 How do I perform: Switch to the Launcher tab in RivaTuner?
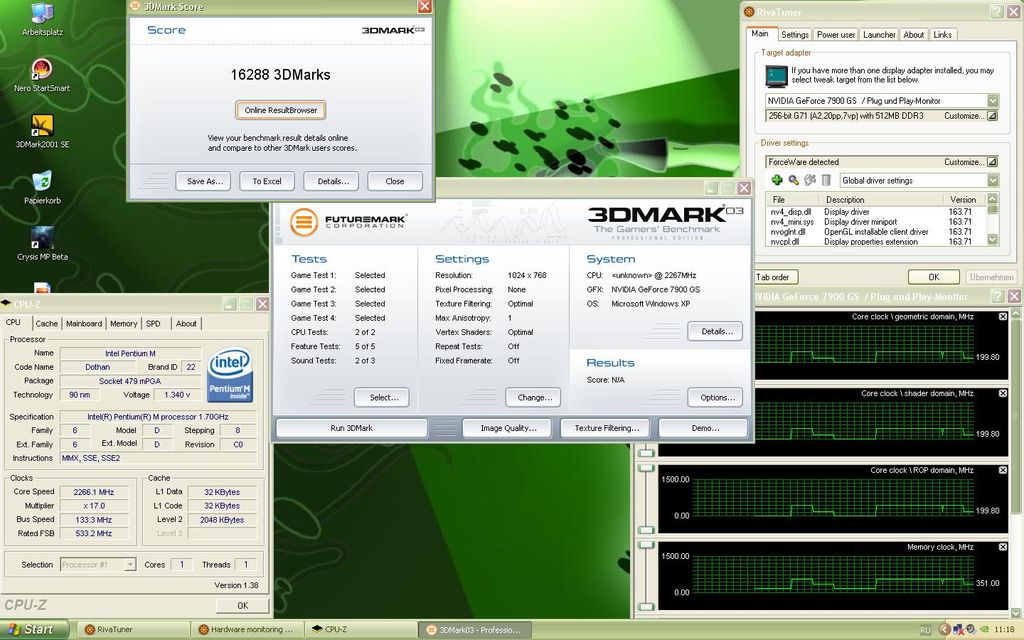click(879, 35)
